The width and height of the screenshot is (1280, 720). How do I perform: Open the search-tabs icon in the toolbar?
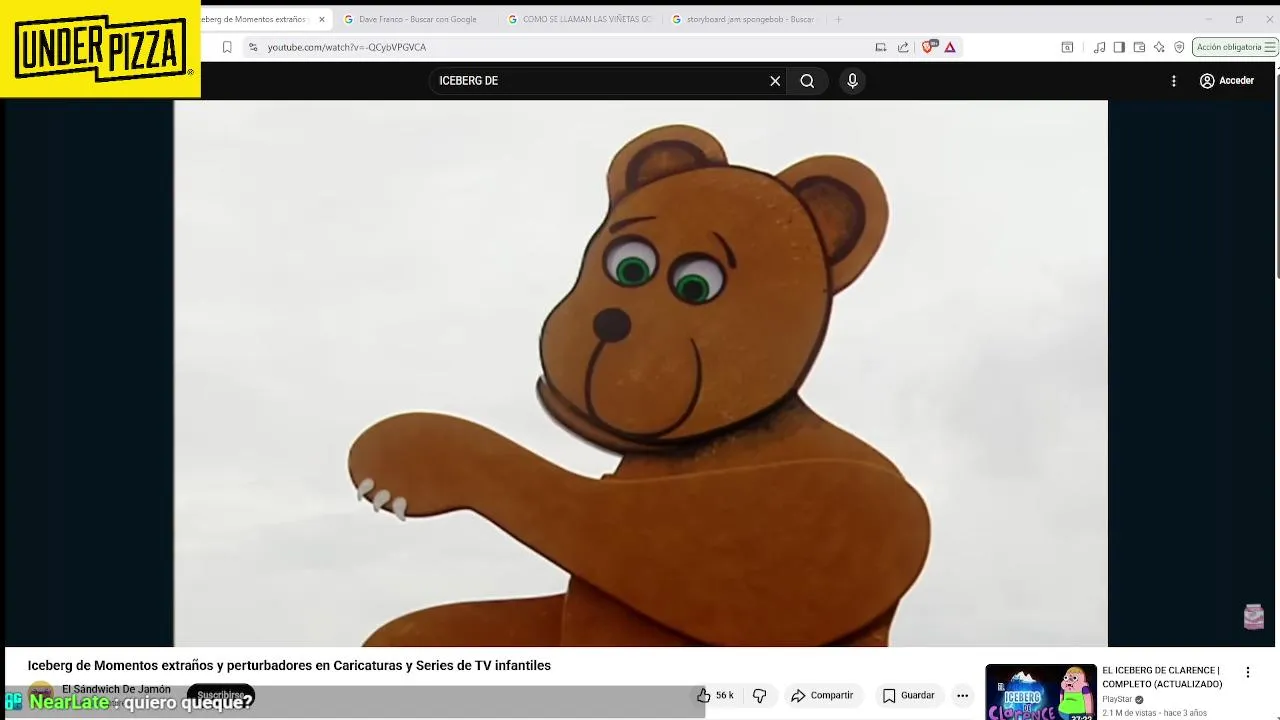point(1067,47)
